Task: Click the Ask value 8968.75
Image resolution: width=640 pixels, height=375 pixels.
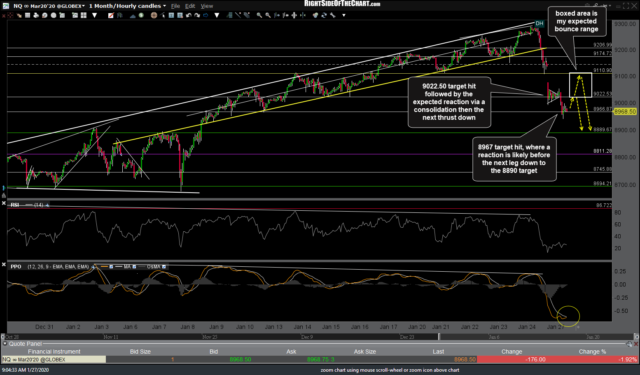Action: (319, 359)
